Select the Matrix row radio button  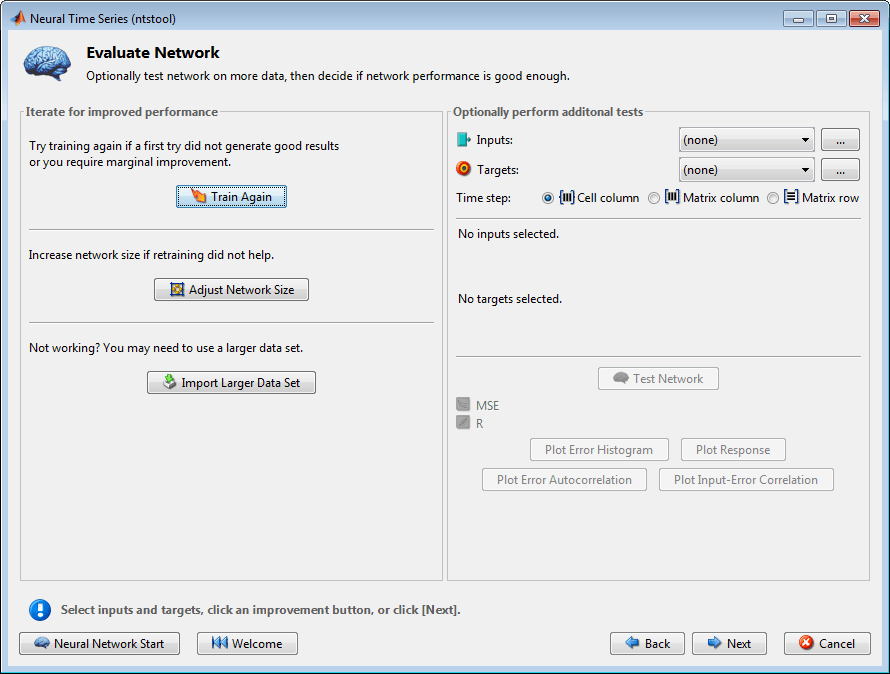(x=773, y=198)
